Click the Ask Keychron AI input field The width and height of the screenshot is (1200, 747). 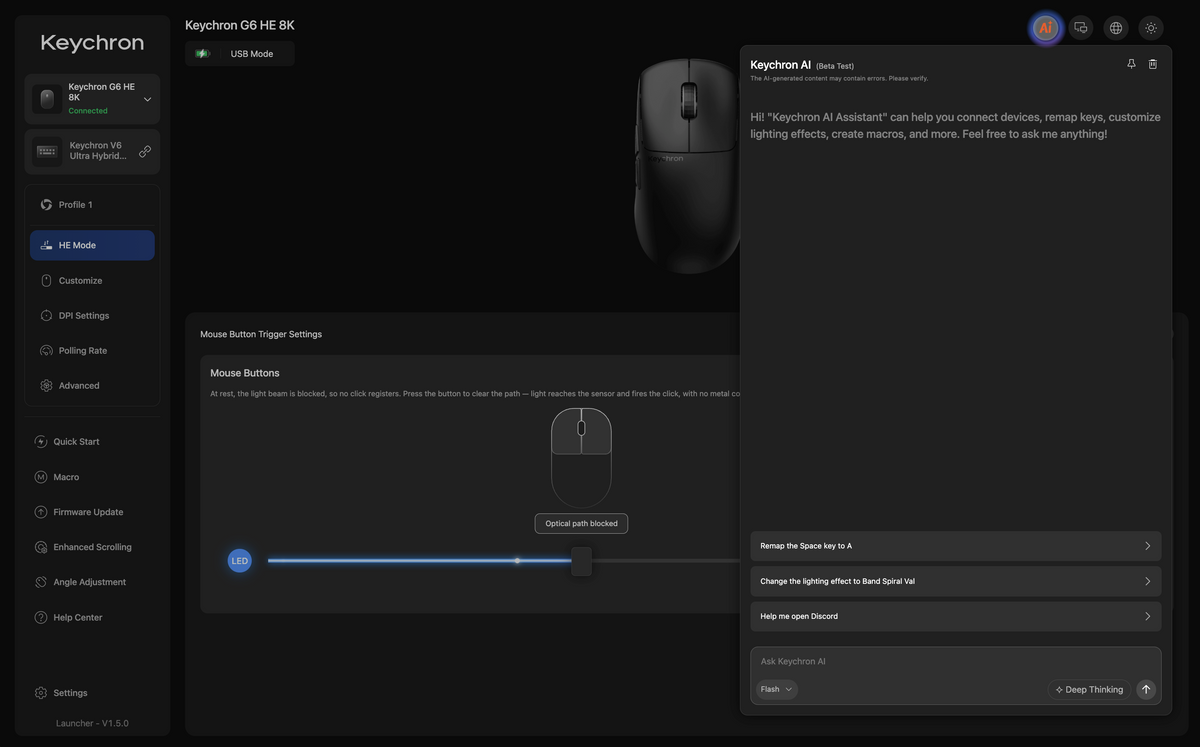(956, 662)
